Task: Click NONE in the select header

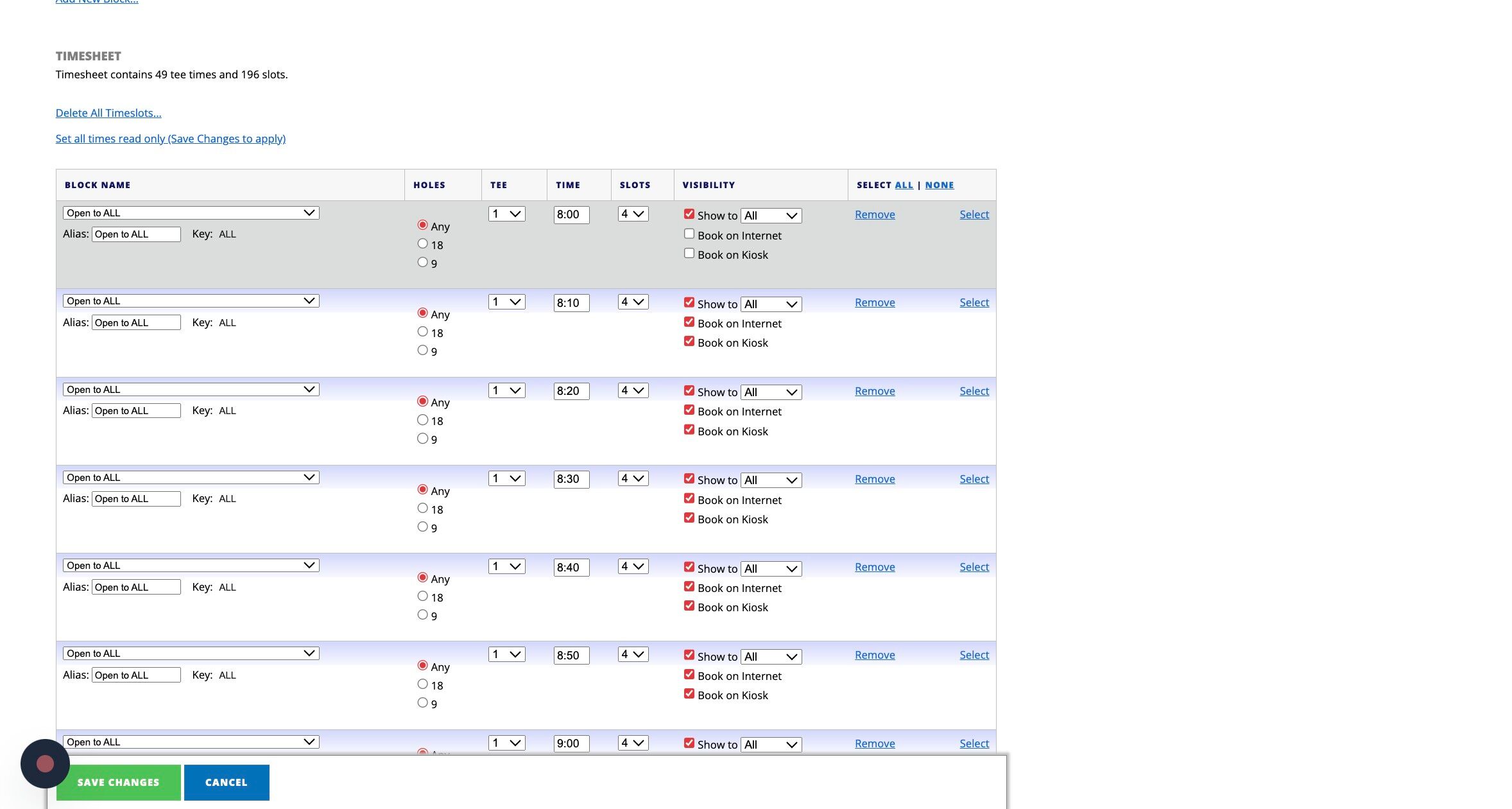Action: coord(939,185)
